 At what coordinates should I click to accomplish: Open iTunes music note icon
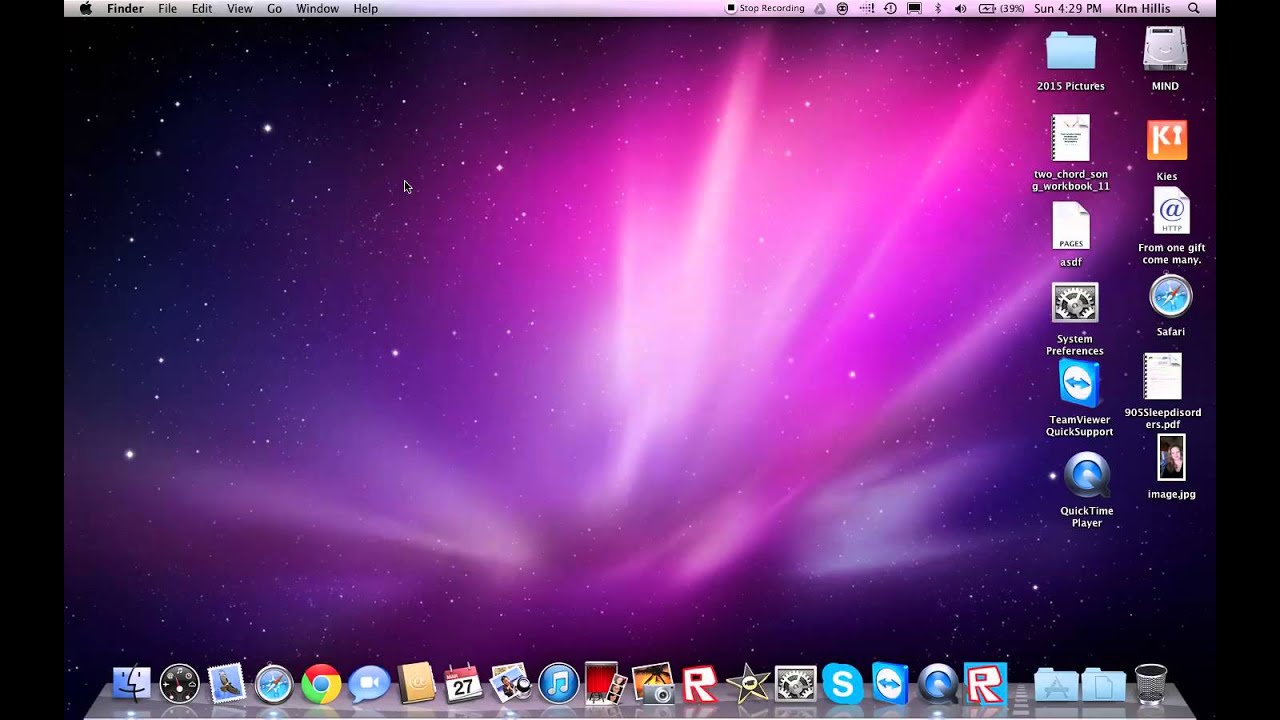558,684
